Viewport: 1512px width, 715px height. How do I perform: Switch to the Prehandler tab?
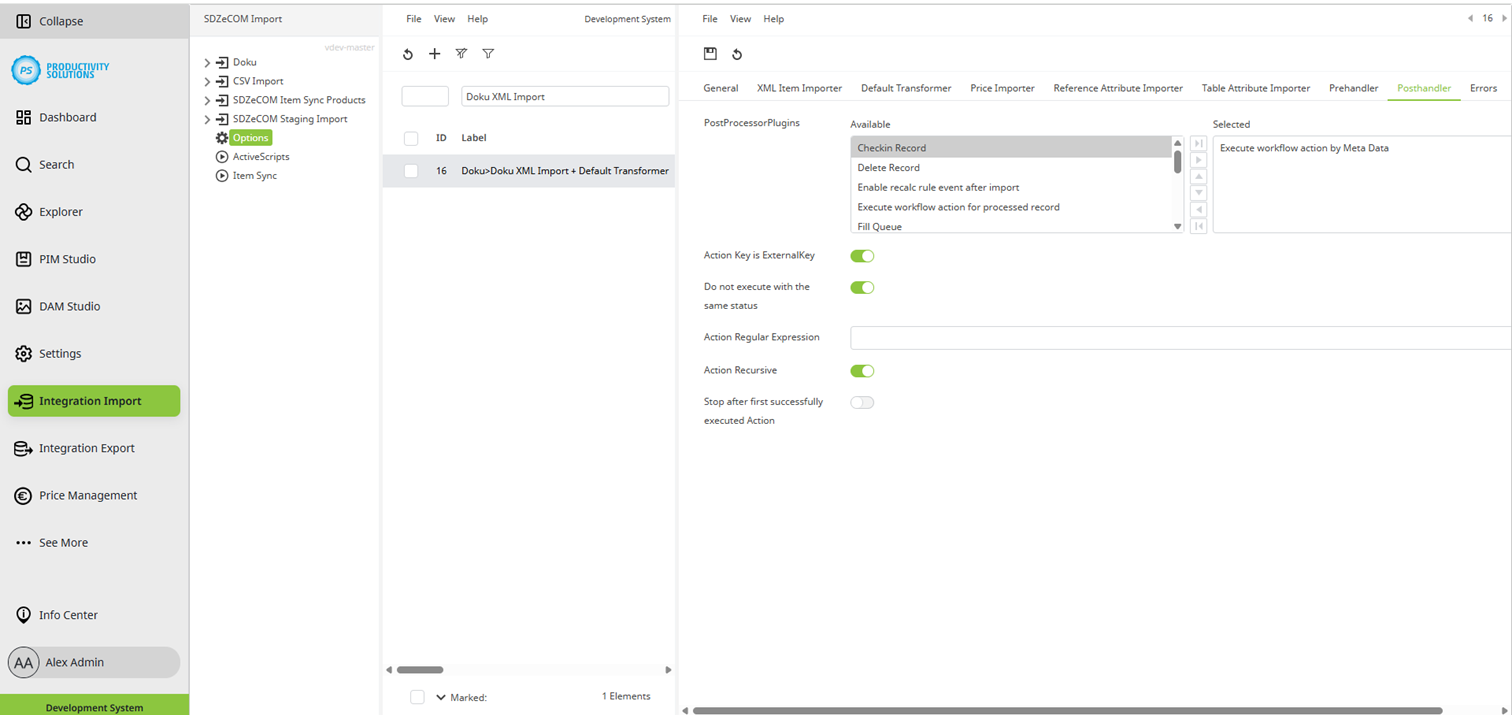[x=1353, y=88]
